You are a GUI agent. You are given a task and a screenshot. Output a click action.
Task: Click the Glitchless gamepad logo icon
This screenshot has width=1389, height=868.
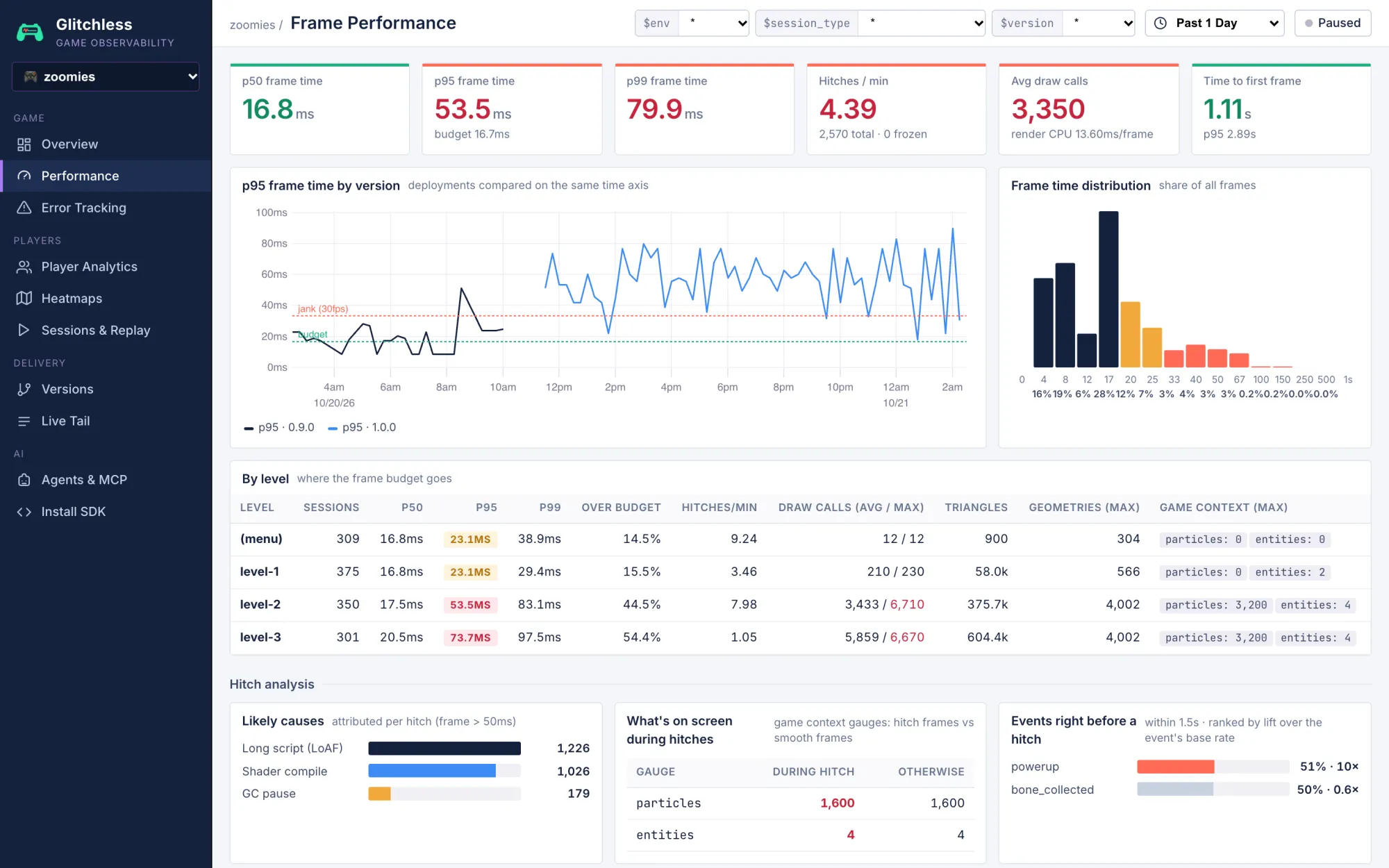pos(30,32)
